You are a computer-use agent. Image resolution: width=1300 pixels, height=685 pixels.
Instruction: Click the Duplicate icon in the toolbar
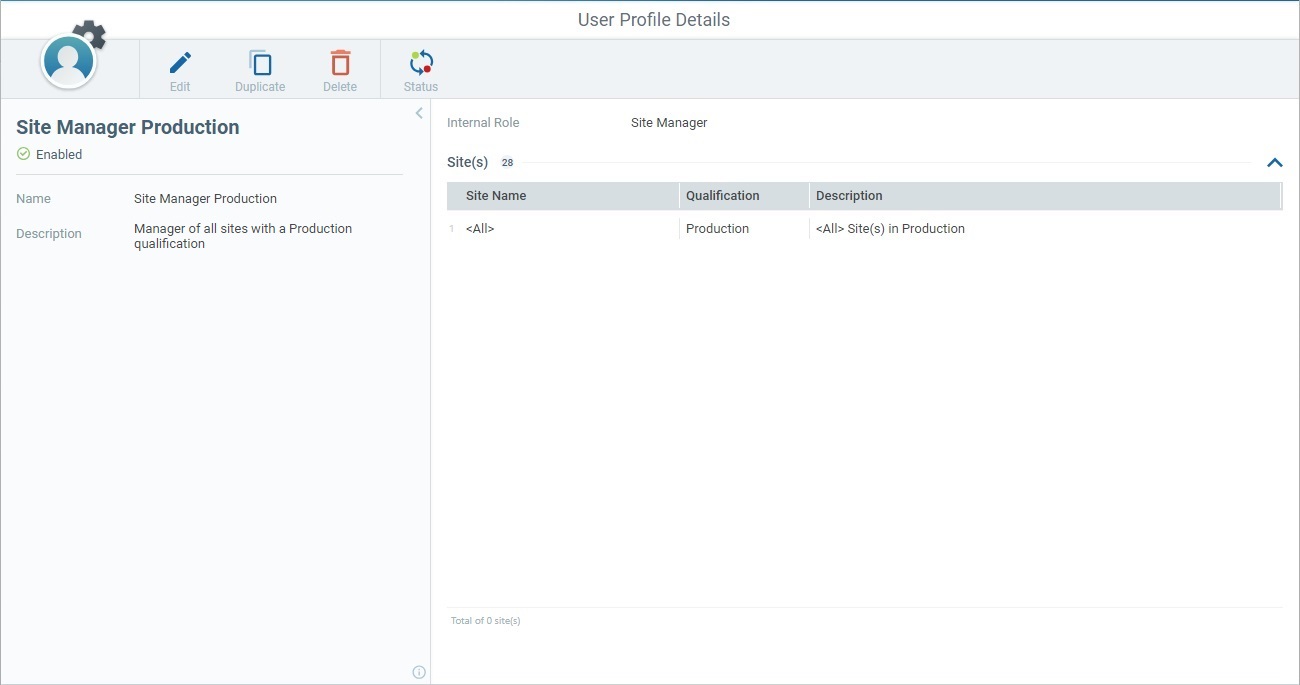[259, 61]
